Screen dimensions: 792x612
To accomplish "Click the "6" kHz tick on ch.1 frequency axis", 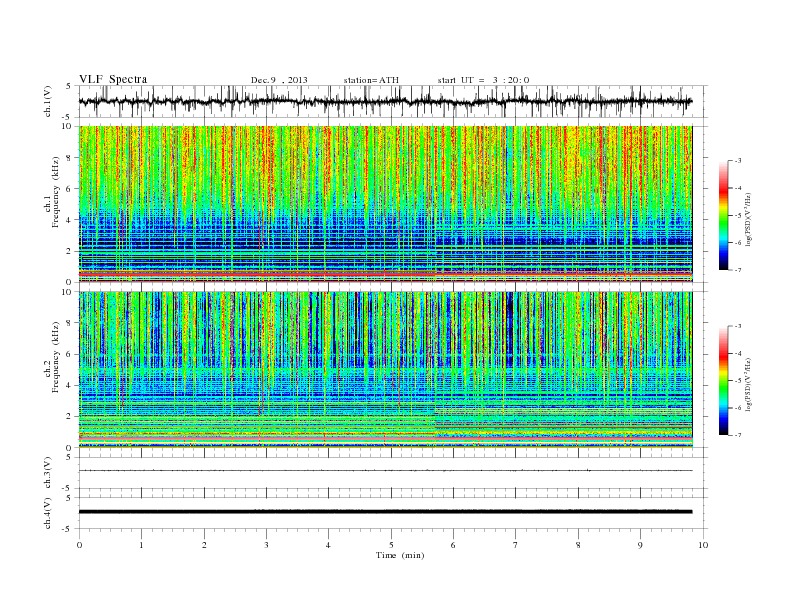I will click(70, 189).
